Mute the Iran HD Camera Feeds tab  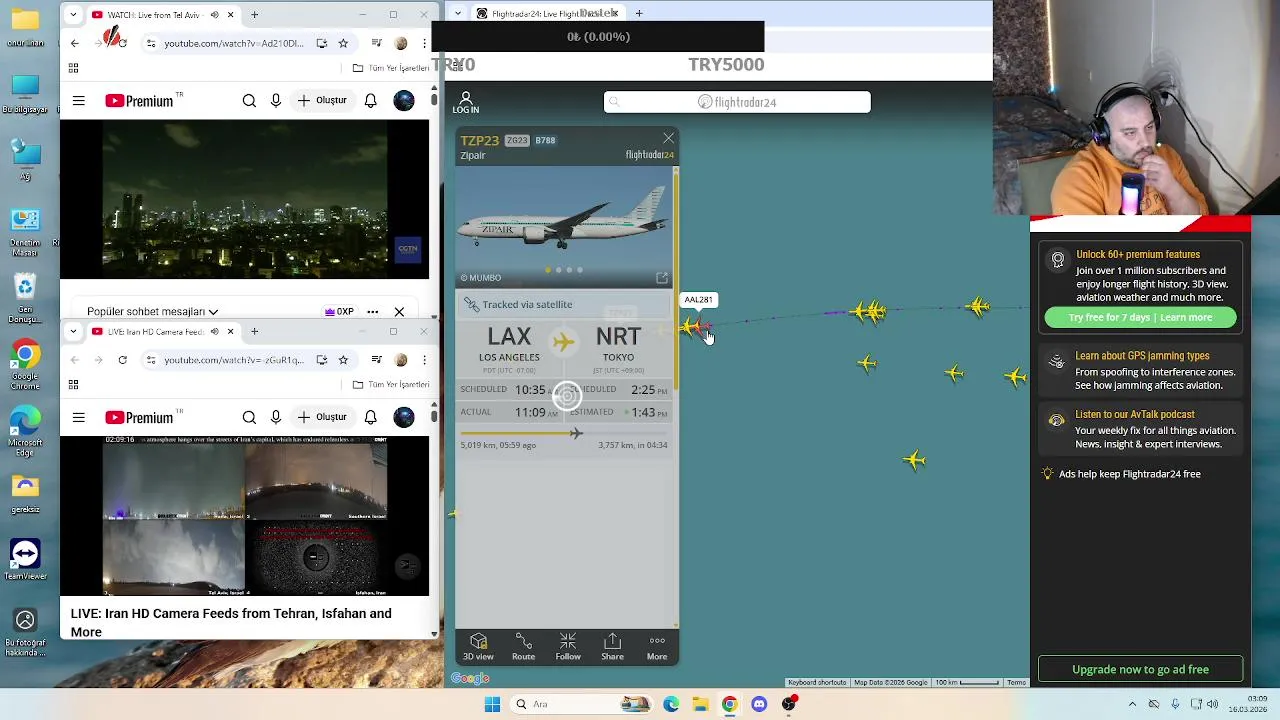[x=214, y=331]
